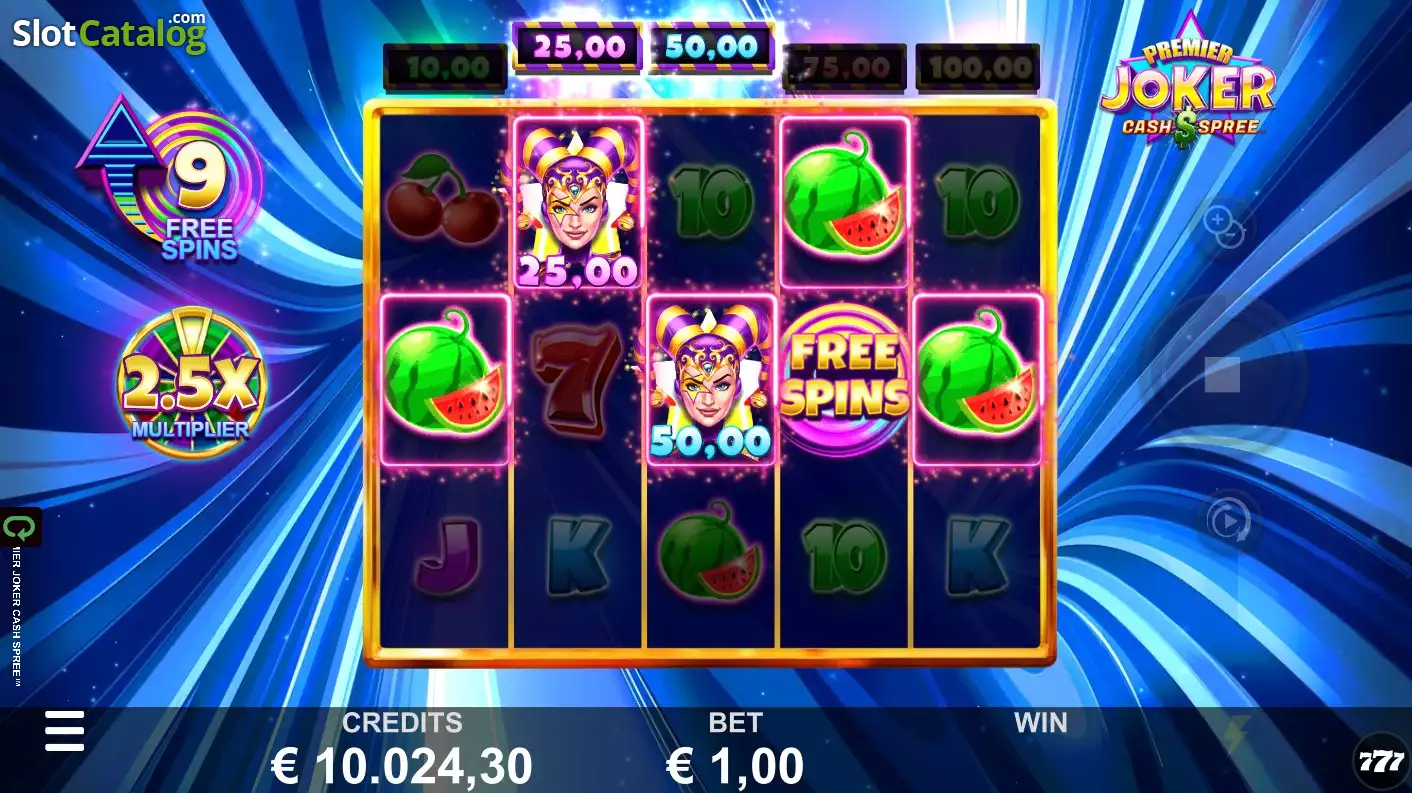Screen dimensions: 1412x793
Task: Select the dimmed 100,00 prize tab
Action: click(978, 68)
